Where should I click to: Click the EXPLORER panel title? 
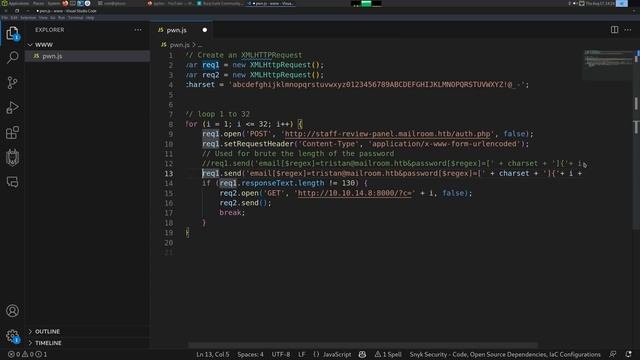click(49, 30)
